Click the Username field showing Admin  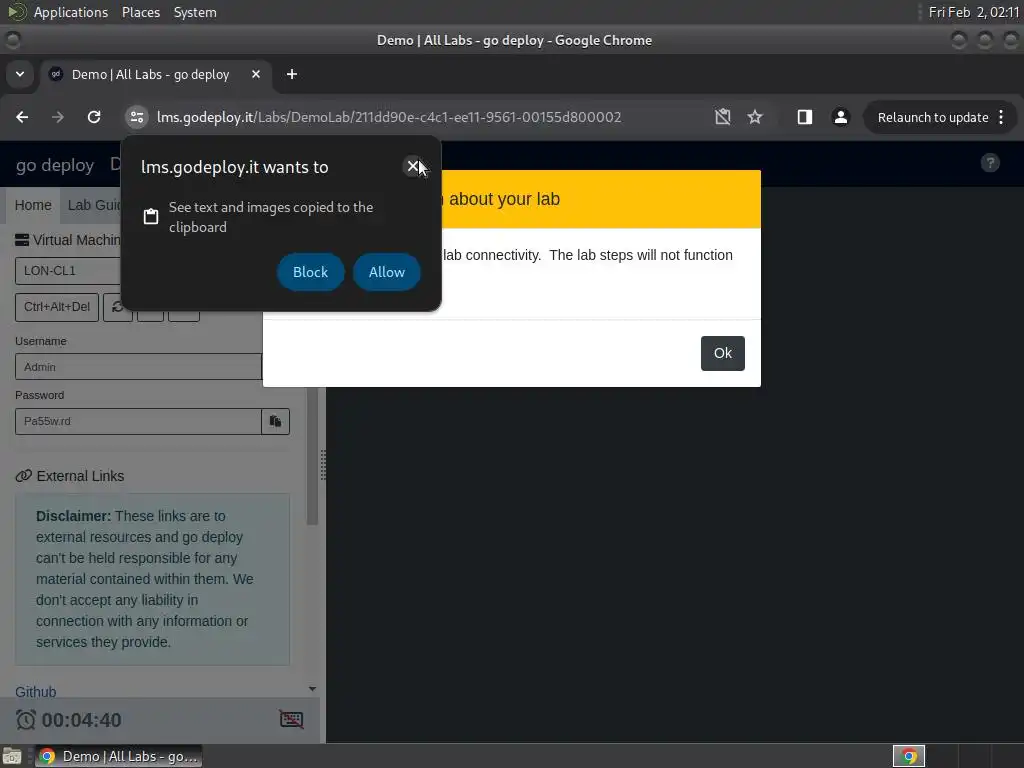138,367
